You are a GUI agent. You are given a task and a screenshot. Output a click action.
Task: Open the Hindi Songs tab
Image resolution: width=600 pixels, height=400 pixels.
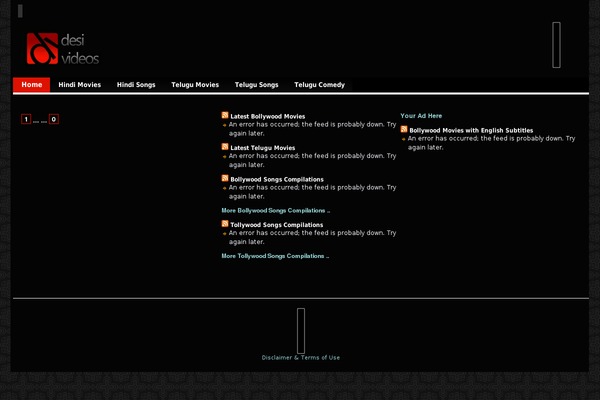(136, 85)
